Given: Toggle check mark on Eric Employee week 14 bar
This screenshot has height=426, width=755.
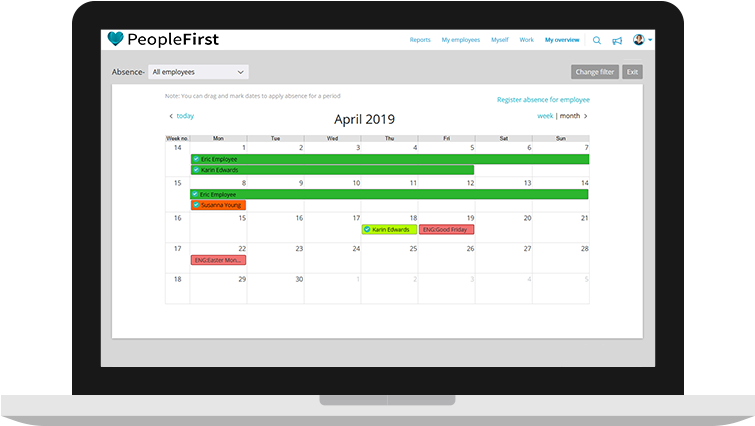Looking at the screenshot, I should click(x=196, y=159).
